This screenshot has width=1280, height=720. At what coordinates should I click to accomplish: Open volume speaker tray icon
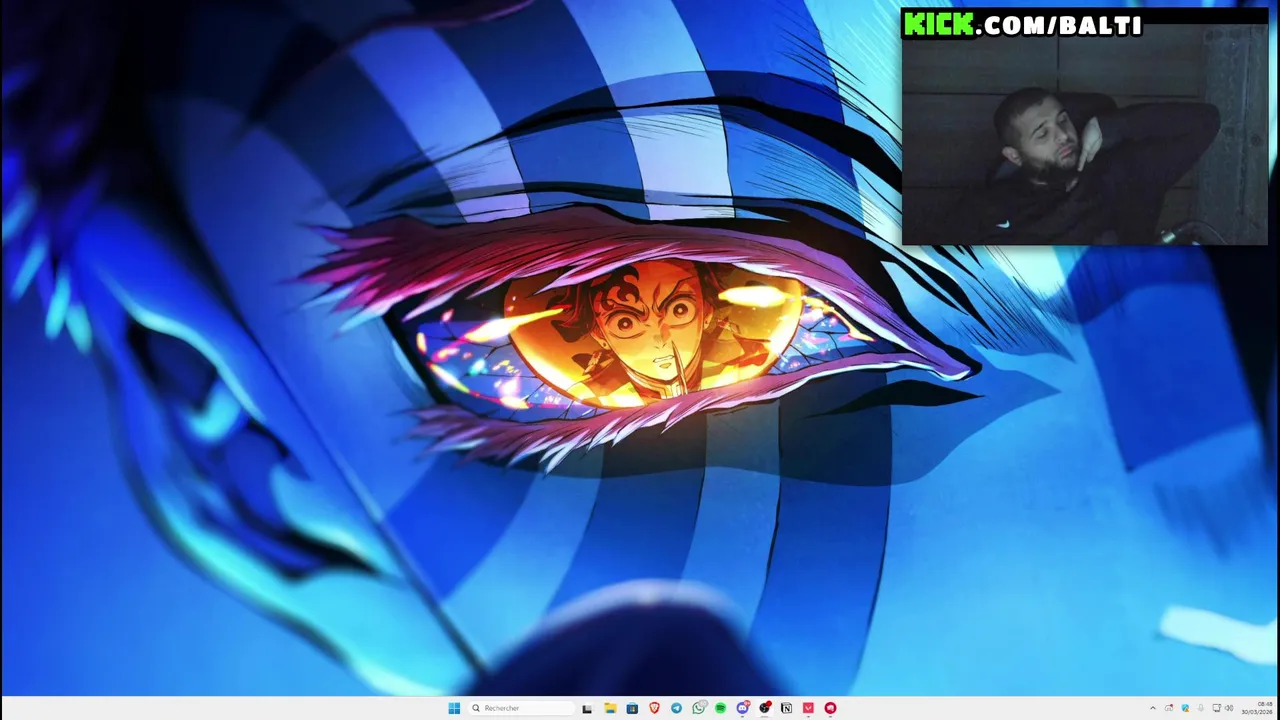(x=1229, y=708)
